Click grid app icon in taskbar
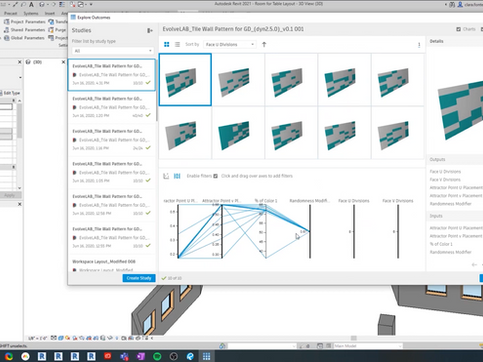 point(206,356)
